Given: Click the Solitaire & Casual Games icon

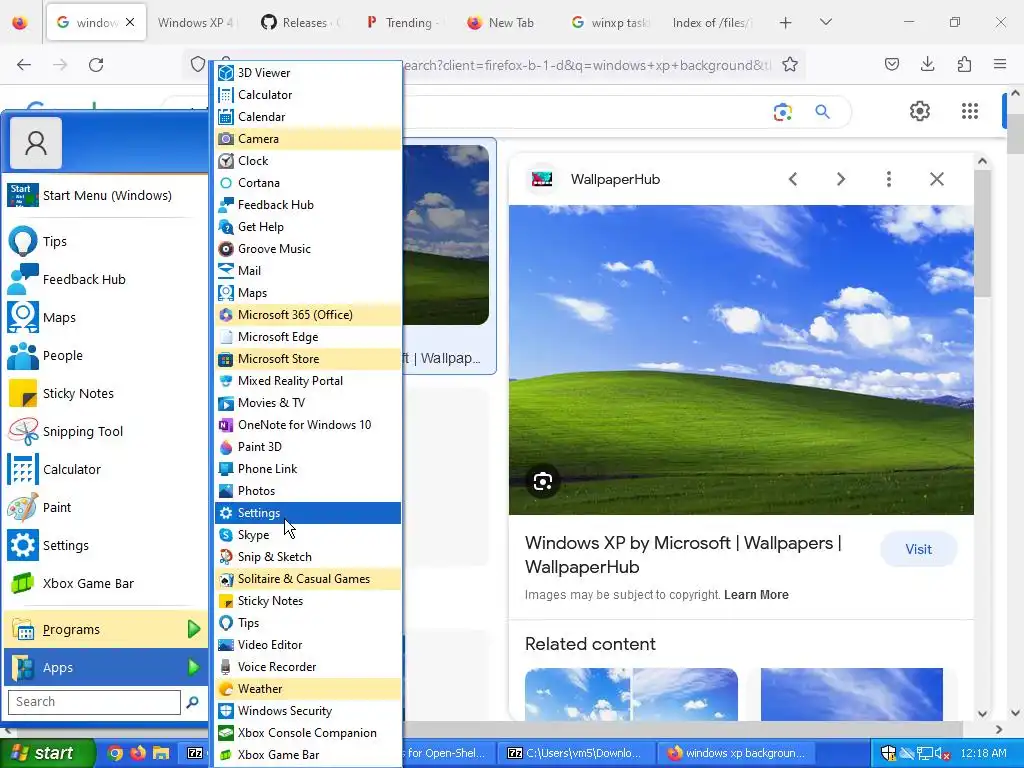Looking at the screenshot, I should click(x=226, y=579).
